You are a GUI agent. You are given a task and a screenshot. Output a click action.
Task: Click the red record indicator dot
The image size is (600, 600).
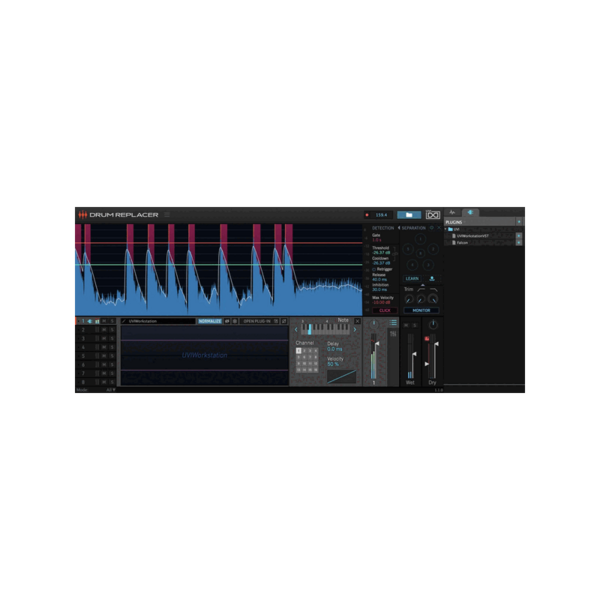(367, 215)
